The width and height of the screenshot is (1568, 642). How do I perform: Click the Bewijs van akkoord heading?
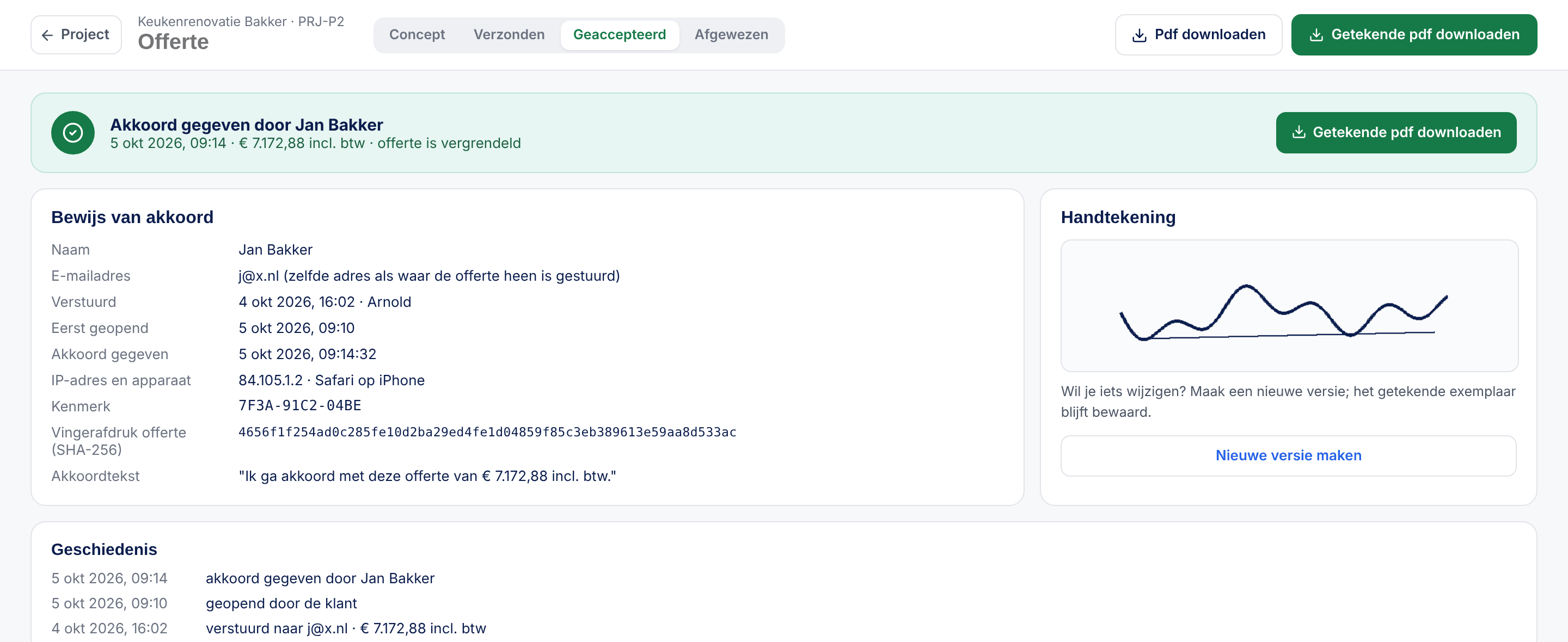(x=132, y=217)
